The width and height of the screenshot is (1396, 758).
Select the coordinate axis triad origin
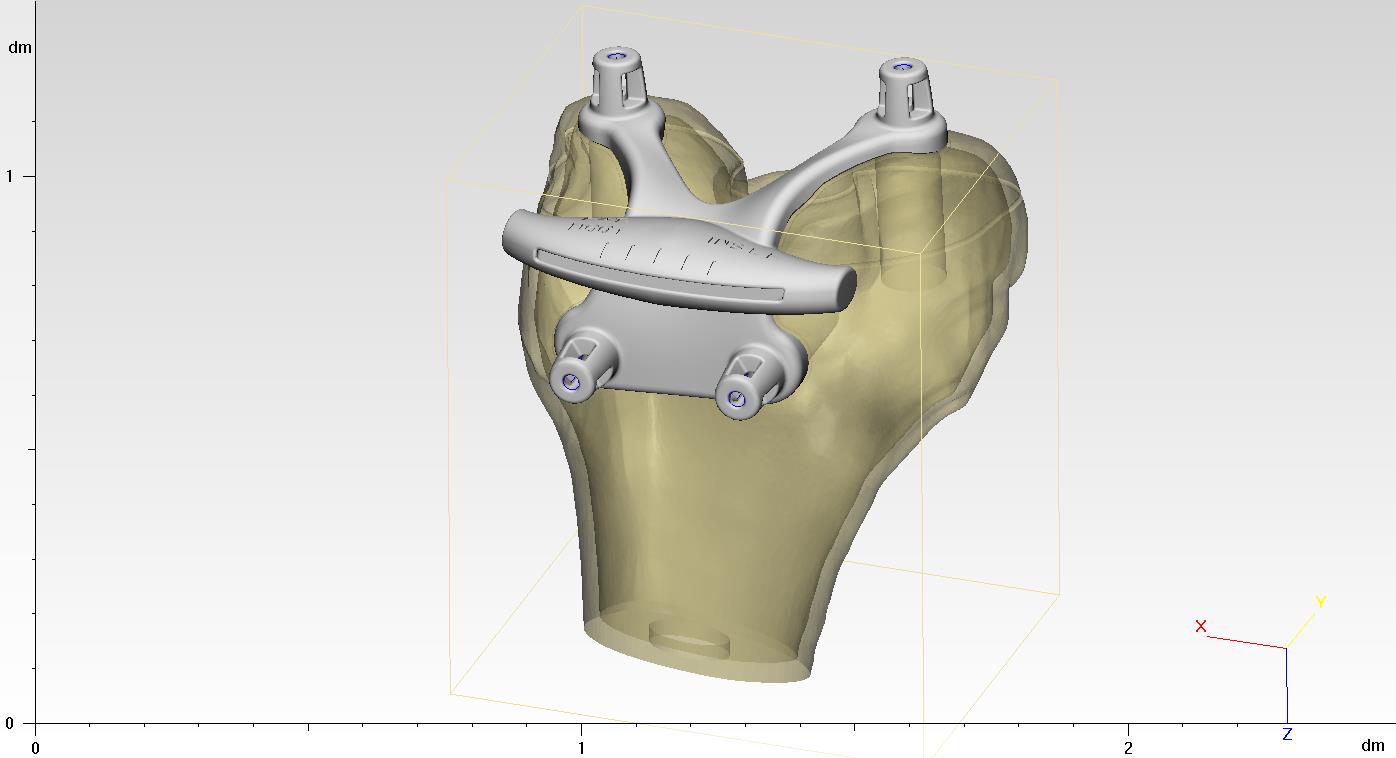[x=1286, y=648]
